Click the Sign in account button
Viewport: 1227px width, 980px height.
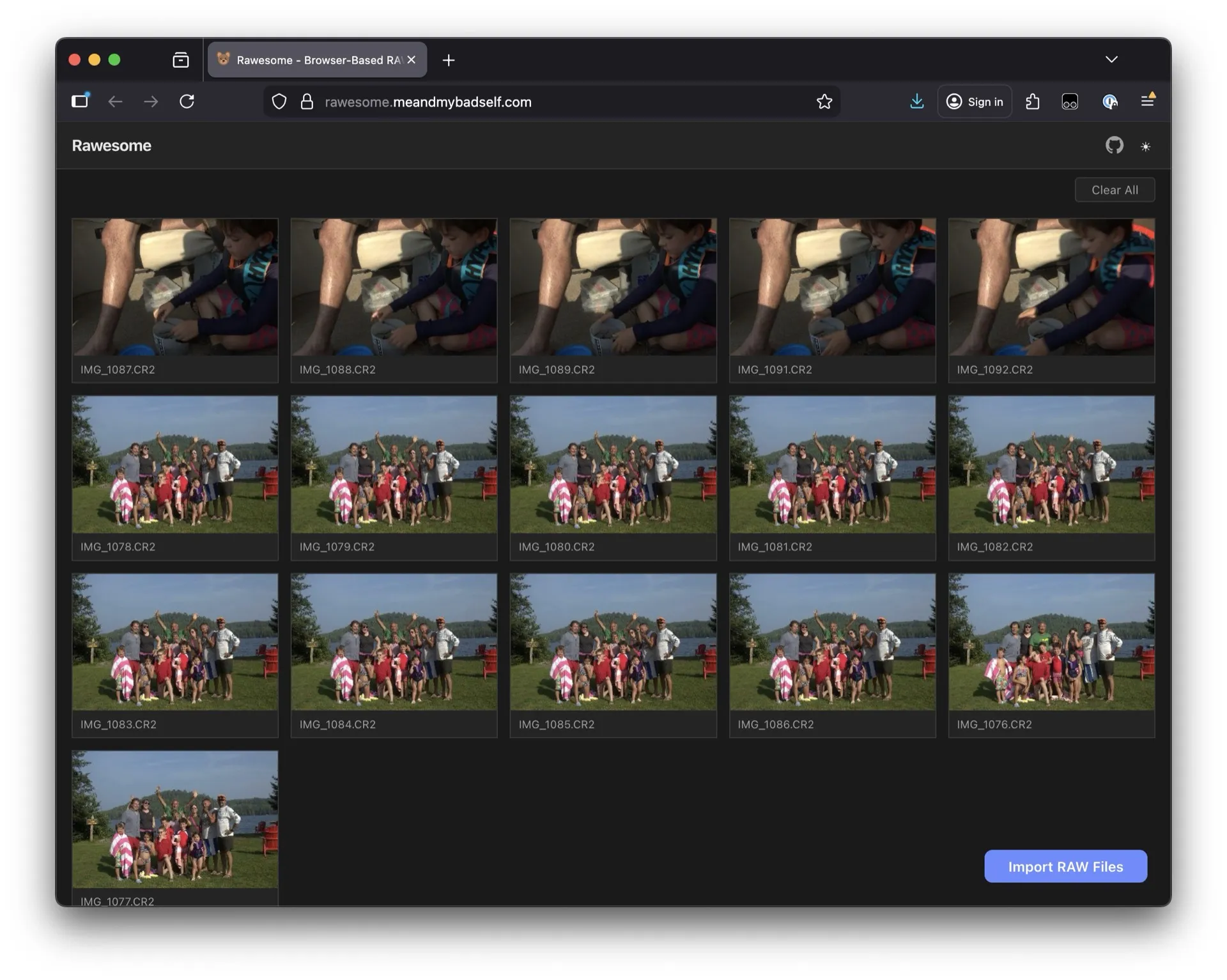click(974, 102)
